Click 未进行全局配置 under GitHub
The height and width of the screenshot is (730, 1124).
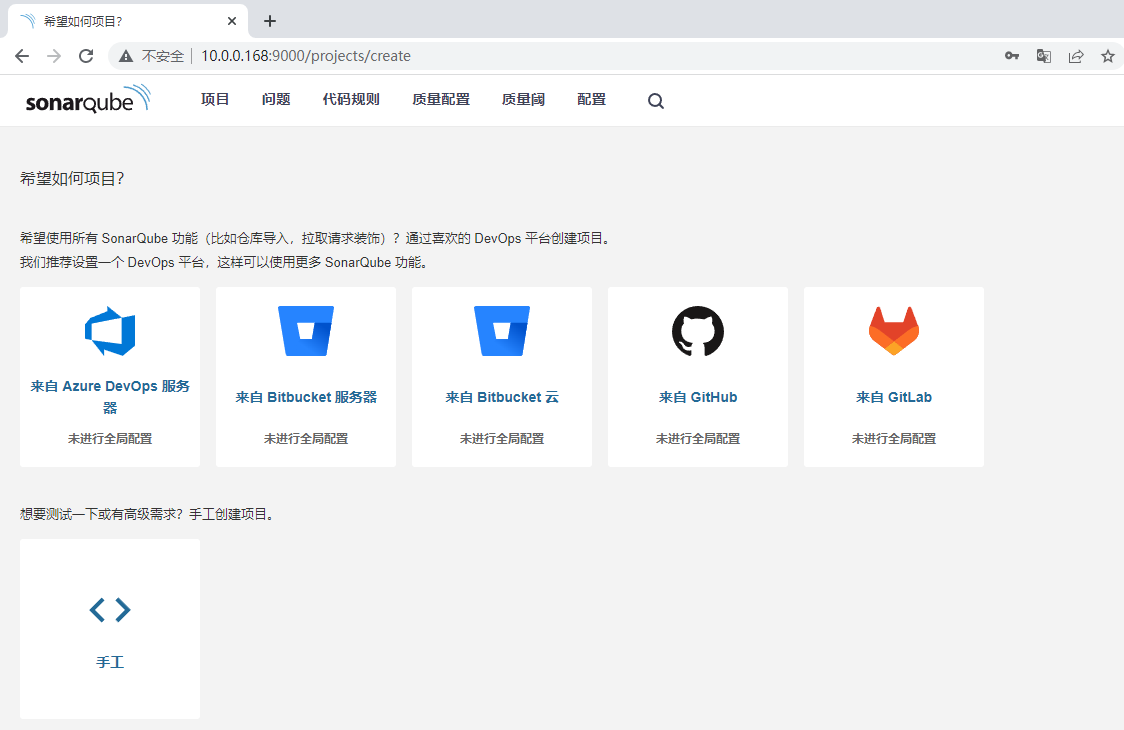click(697, 438)
